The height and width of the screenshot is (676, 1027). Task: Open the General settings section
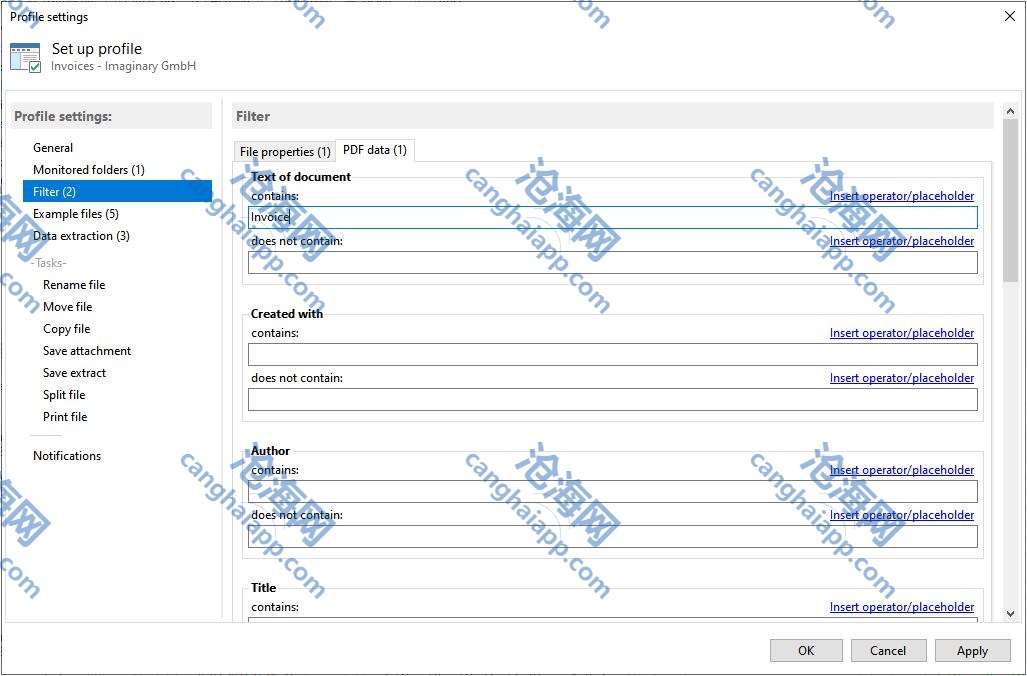point(53,148)
